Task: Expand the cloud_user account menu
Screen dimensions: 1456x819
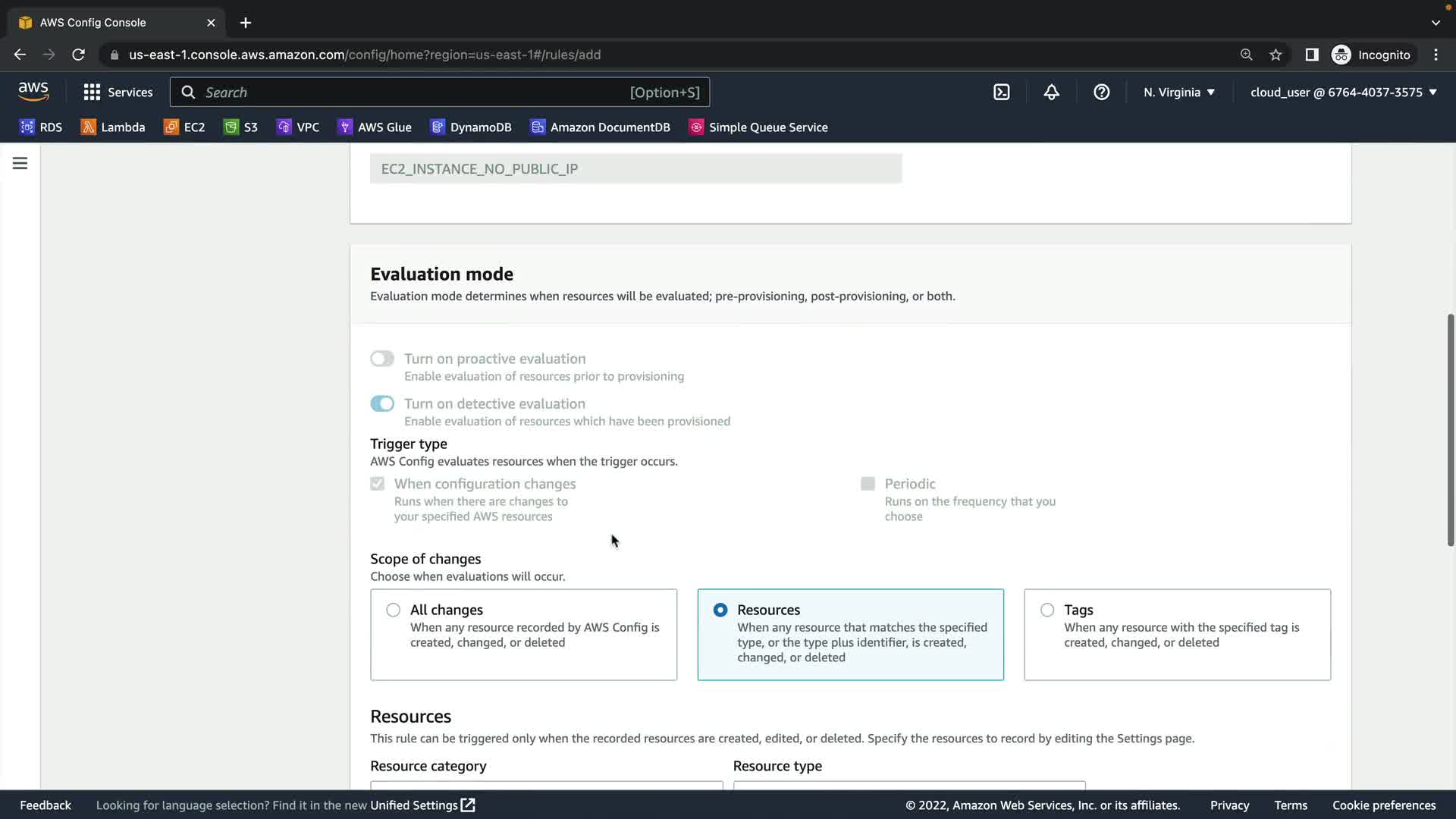Action: point(1343,92)
